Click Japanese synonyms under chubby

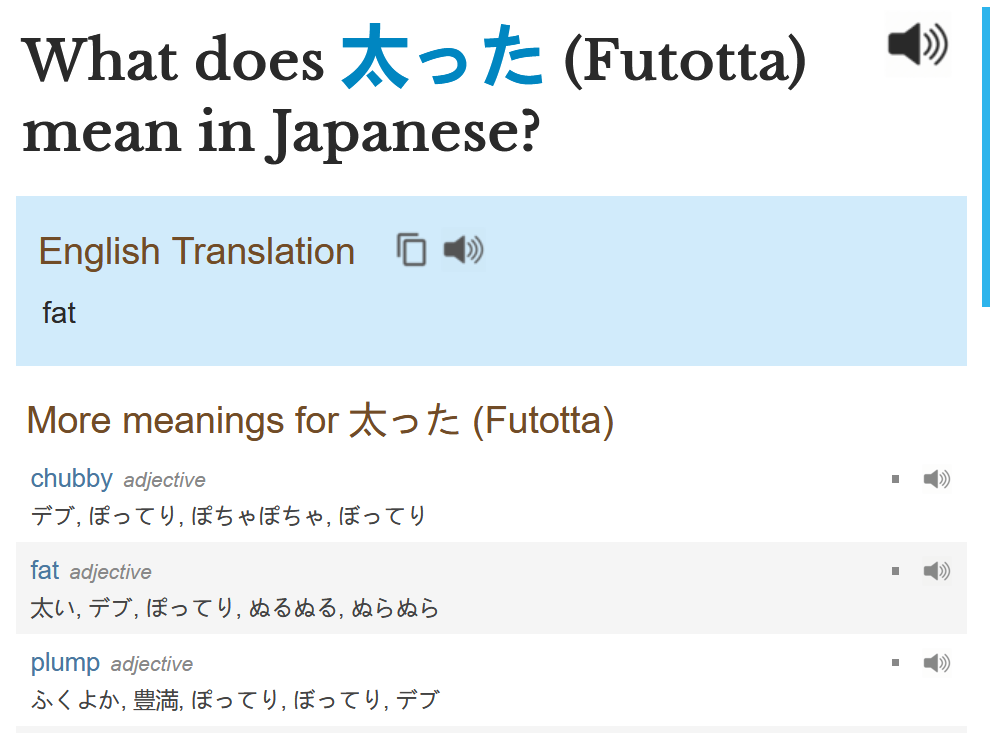228,516
